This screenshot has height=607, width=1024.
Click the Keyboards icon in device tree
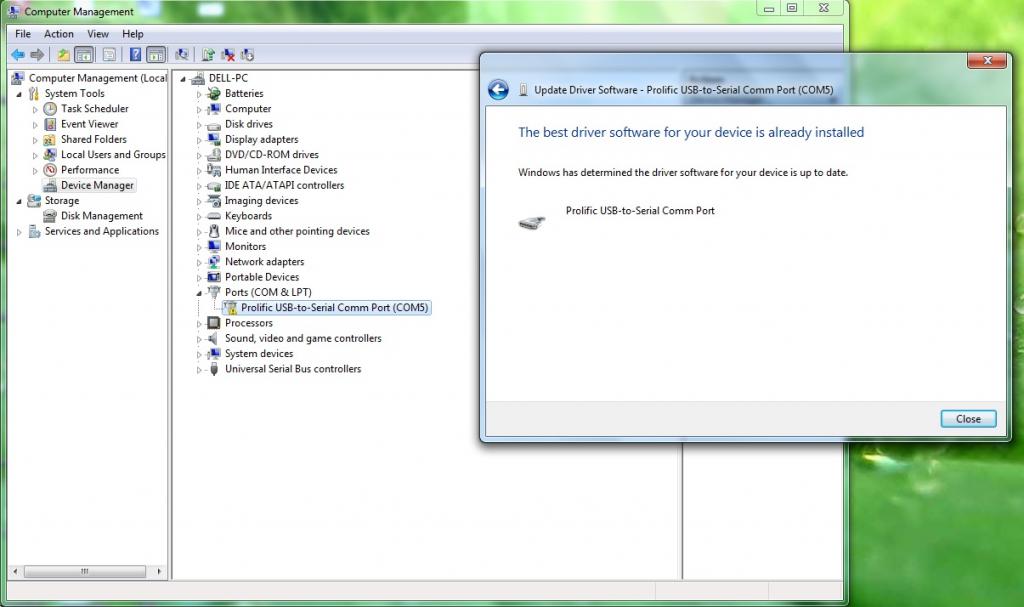pos(214,216)
